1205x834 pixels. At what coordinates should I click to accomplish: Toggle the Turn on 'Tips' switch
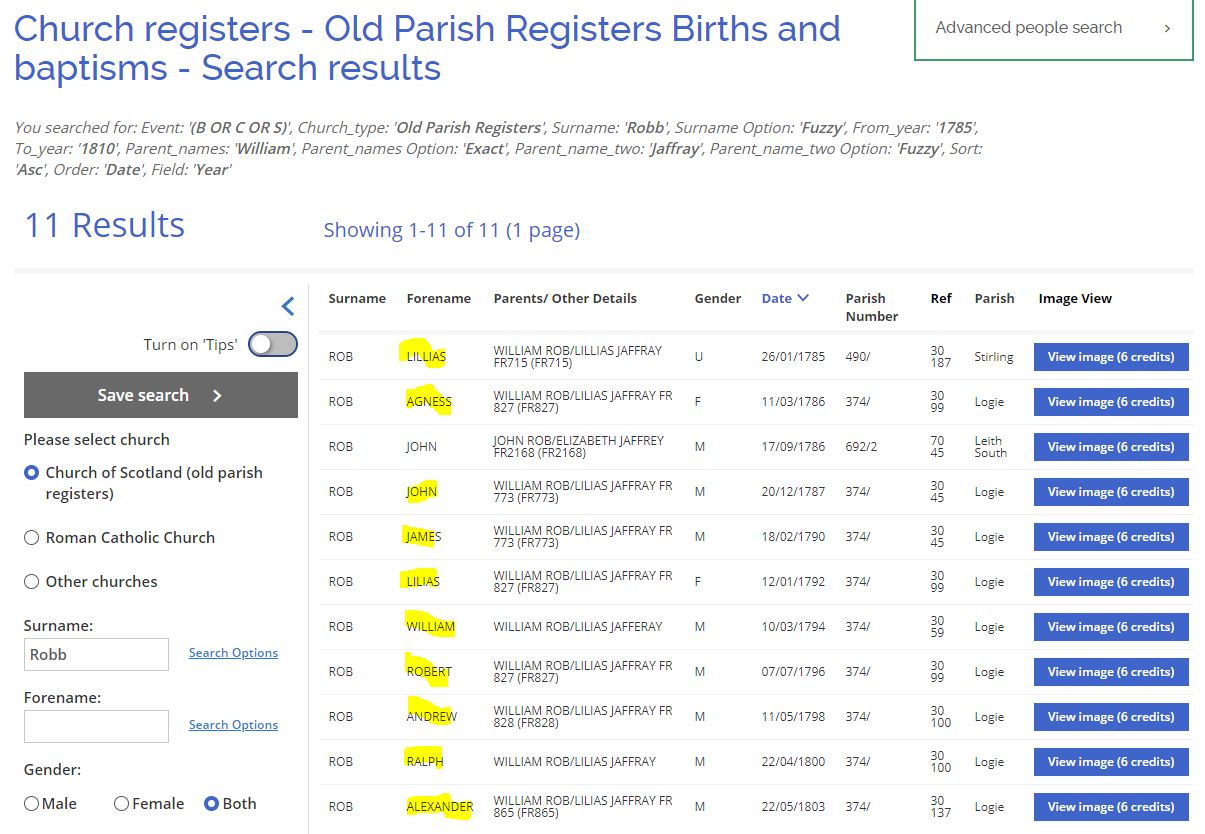[x=273, y=344]
